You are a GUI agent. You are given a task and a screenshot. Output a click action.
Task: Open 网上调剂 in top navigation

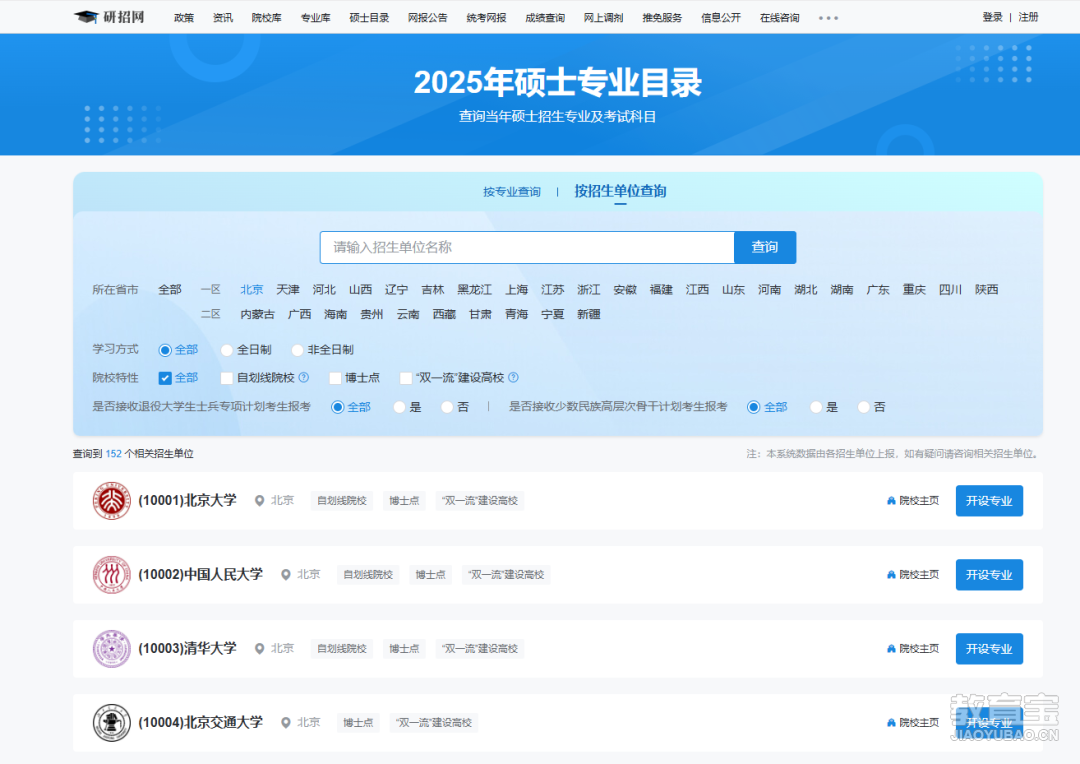click(603, 18)
